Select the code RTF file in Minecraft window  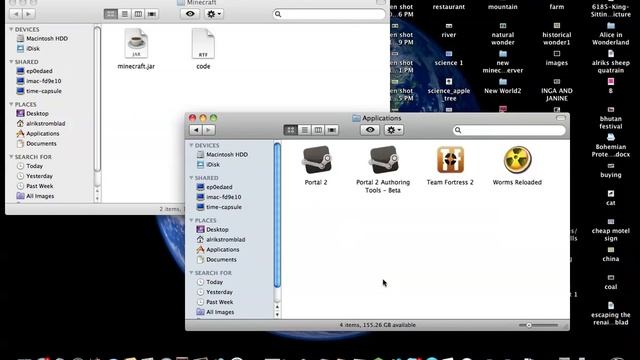click(203, 44)
